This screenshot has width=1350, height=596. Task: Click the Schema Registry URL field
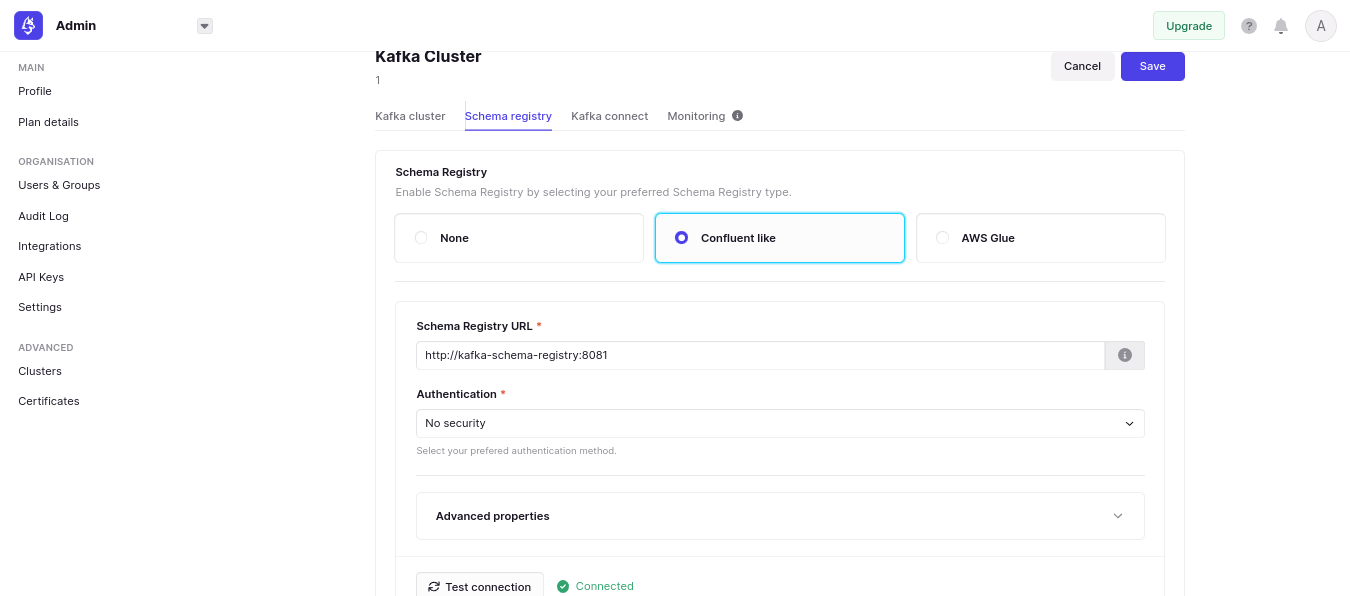760,355
